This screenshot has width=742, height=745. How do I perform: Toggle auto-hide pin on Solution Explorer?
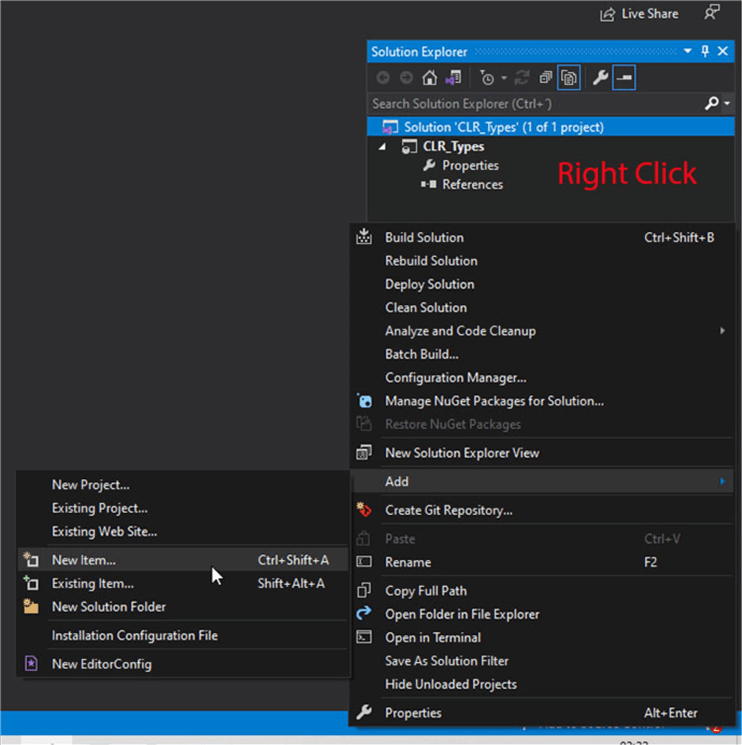pos(705,51)
